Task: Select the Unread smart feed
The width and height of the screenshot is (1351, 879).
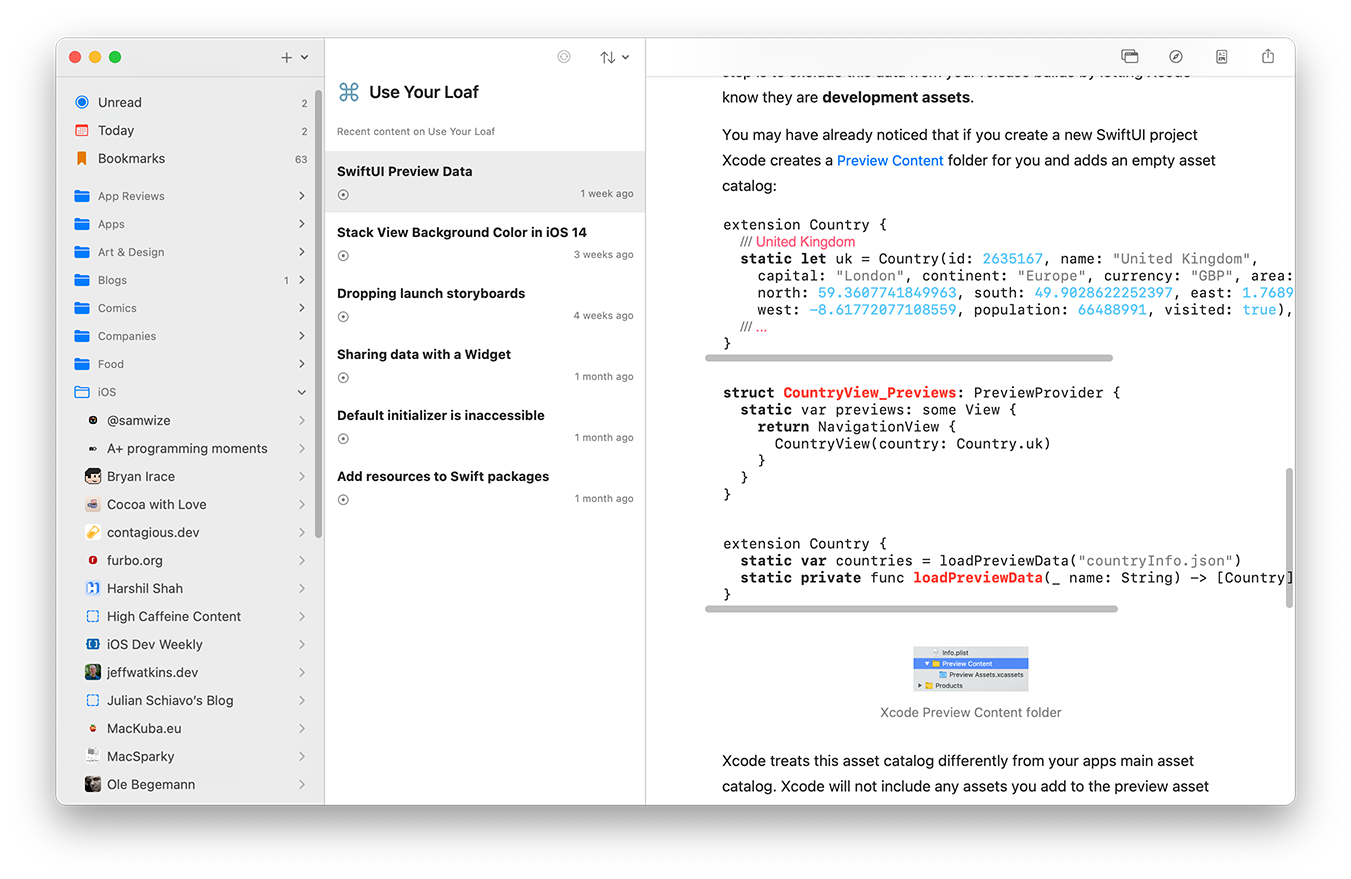Action: tap(191, 102)
